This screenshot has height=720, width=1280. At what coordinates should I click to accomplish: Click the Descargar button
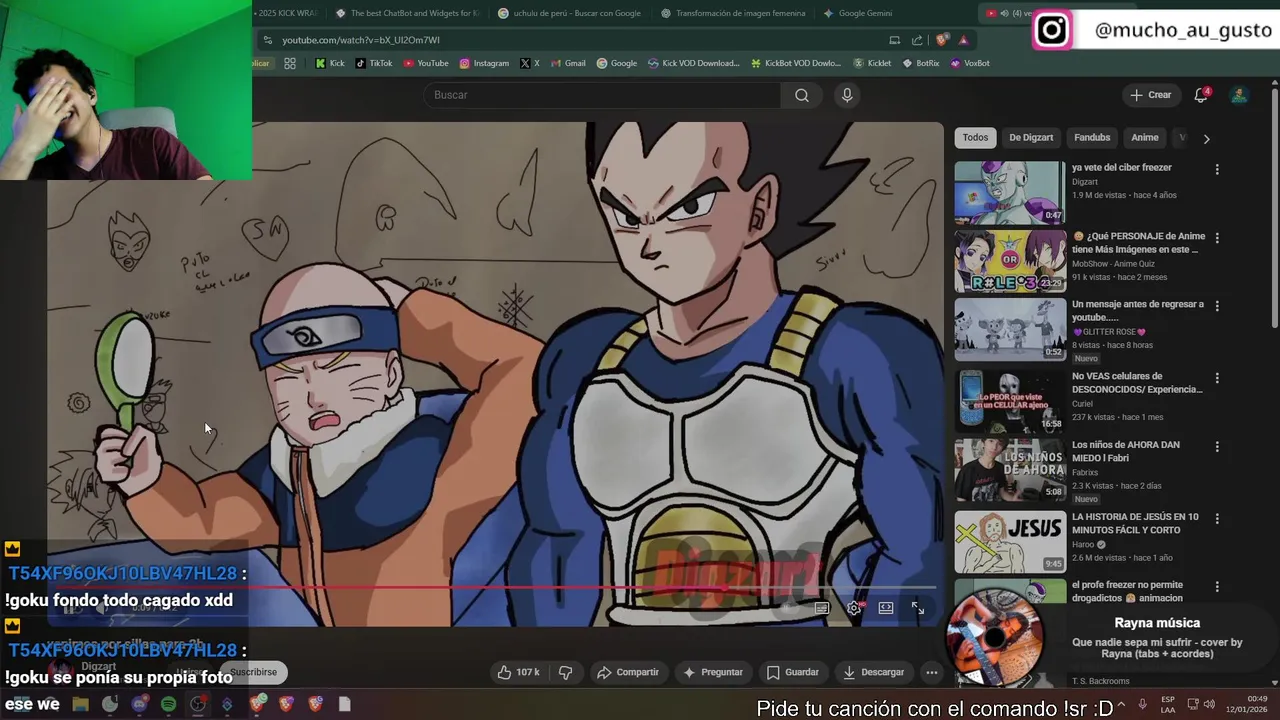point(873,672)
